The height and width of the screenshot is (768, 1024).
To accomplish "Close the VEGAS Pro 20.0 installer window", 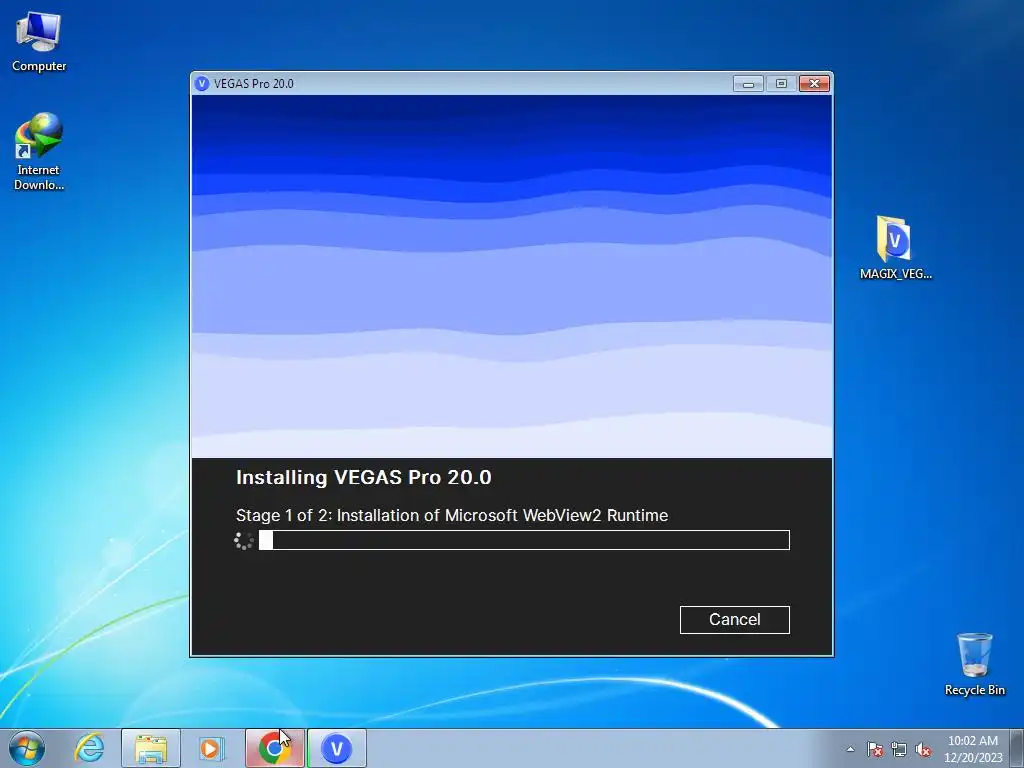I will 814,84.
